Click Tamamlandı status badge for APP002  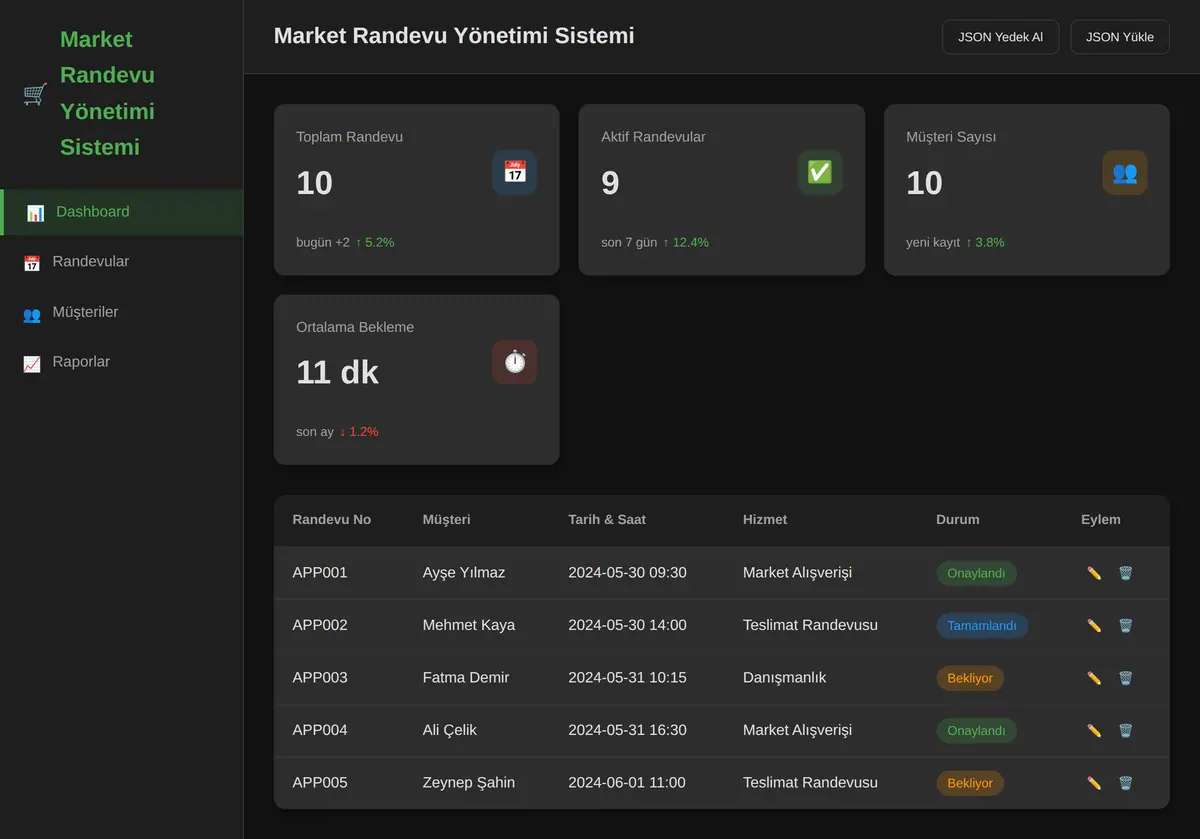point(982,625)
